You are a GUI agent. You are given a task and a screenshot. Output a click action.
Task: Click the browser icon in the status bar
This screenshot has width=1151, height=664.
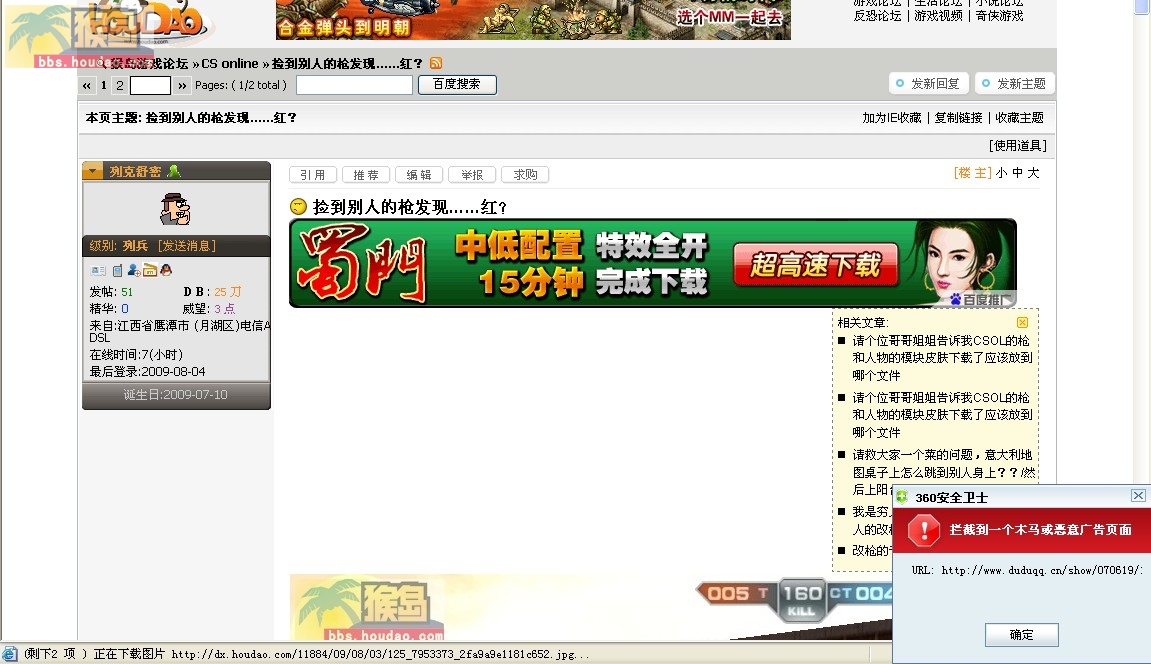pos(10,654)
